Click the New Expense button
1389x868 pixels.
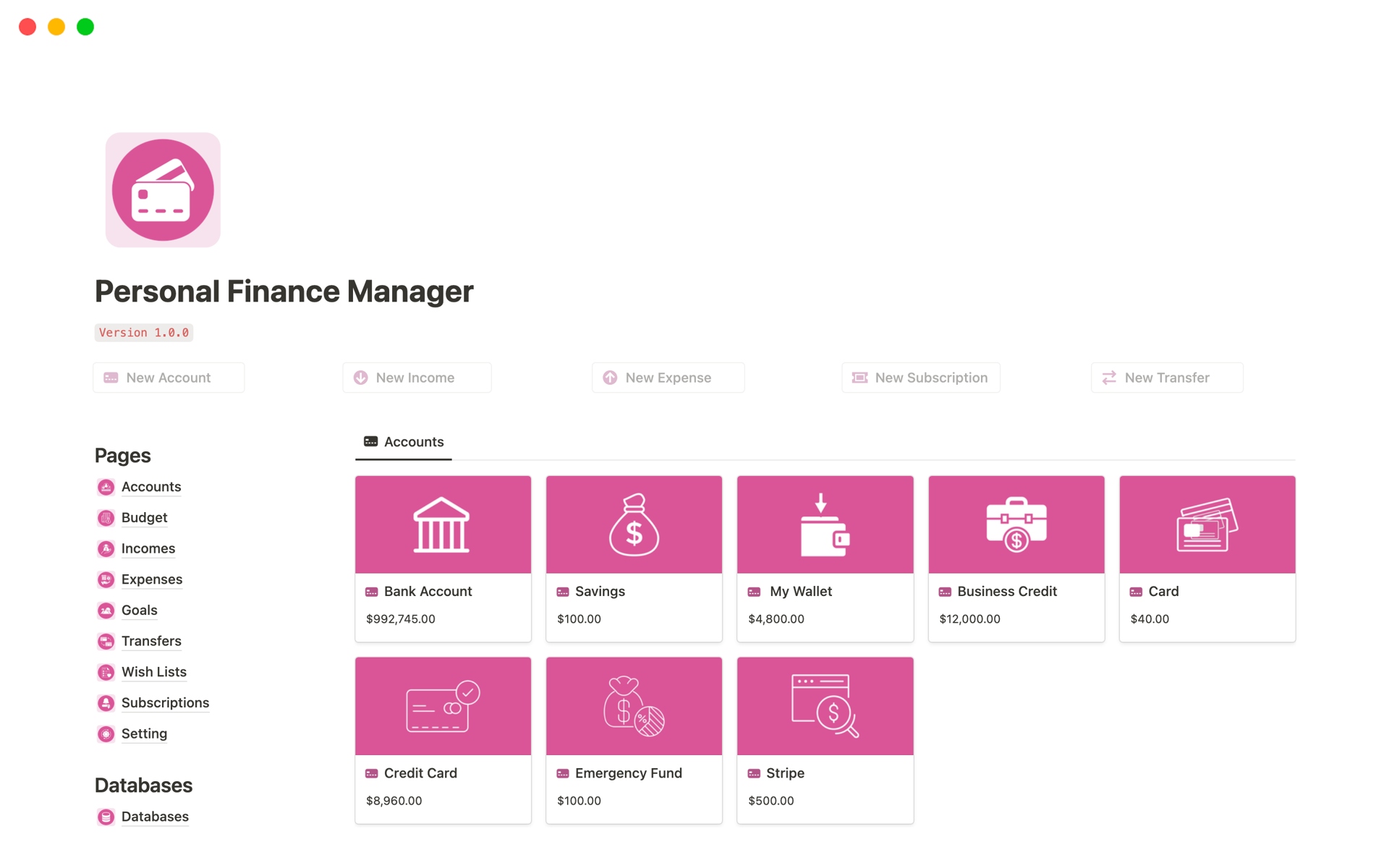pyautogui.click(x=668, y=377)
